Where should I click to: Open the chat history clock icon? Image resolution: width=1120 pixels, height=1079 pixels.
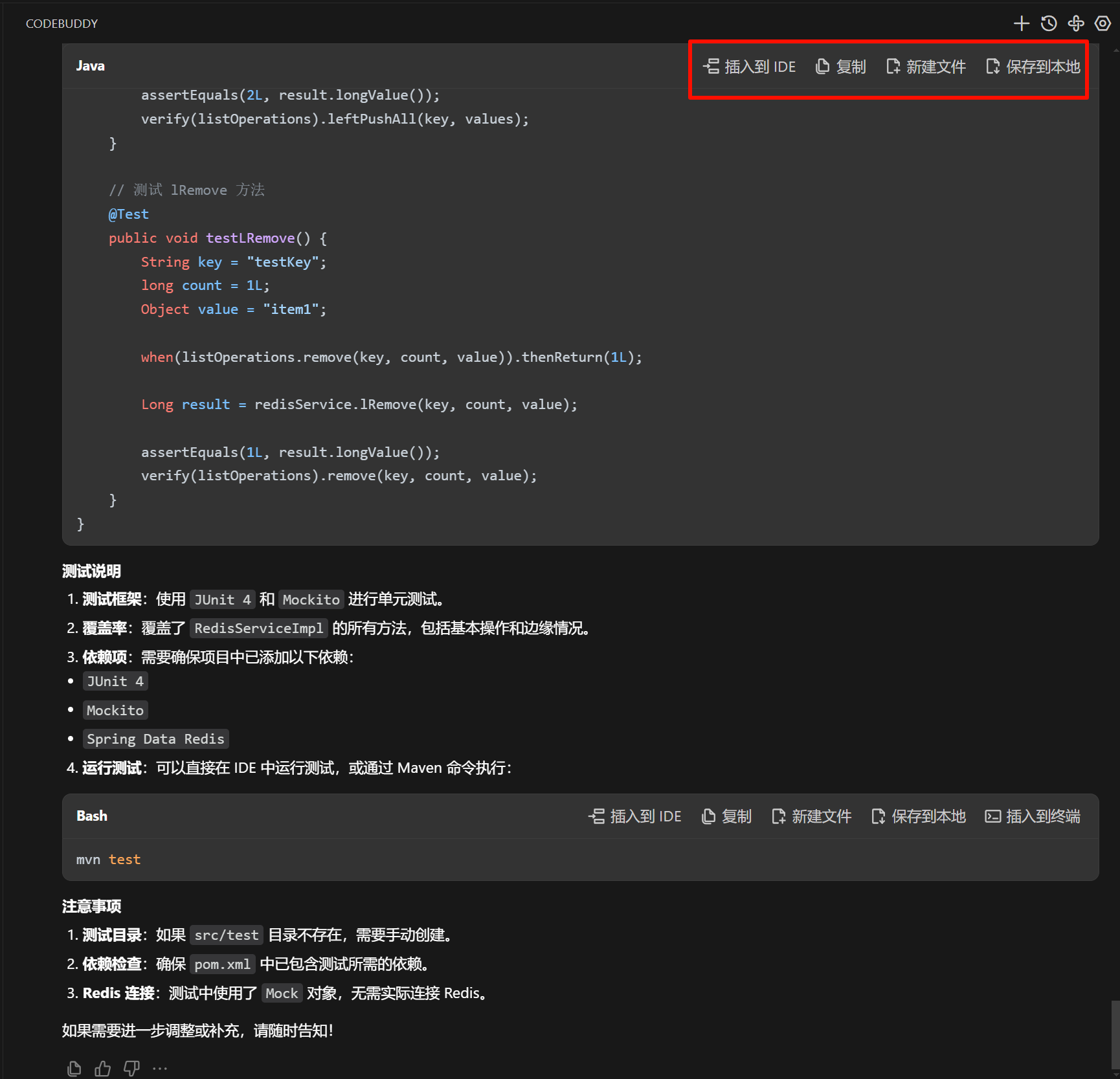tap(1048, 24)
